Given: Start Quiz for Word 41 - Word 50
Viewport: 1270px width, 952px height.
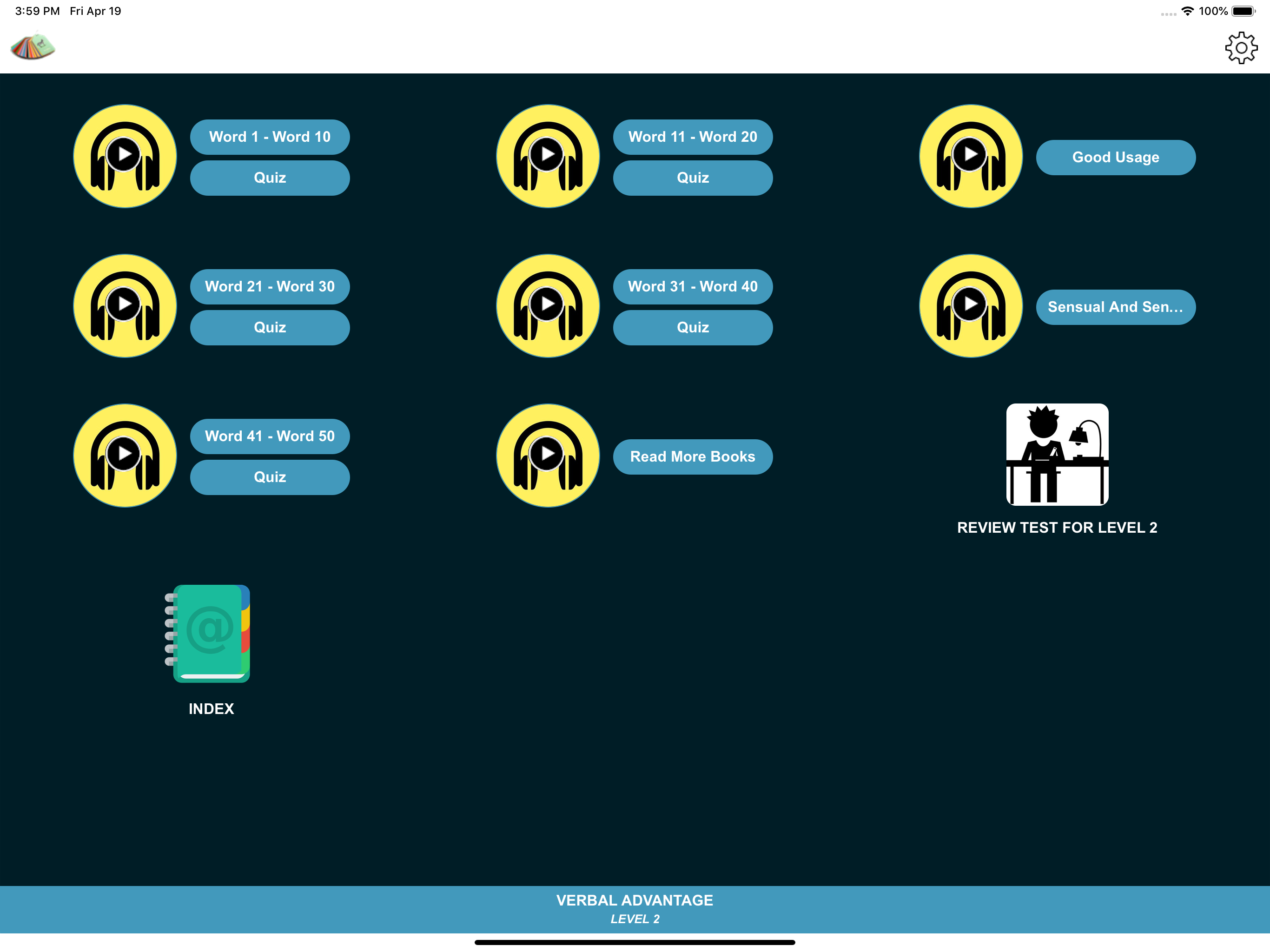Looking at the screenshot, I should click(x=270, y=478).
